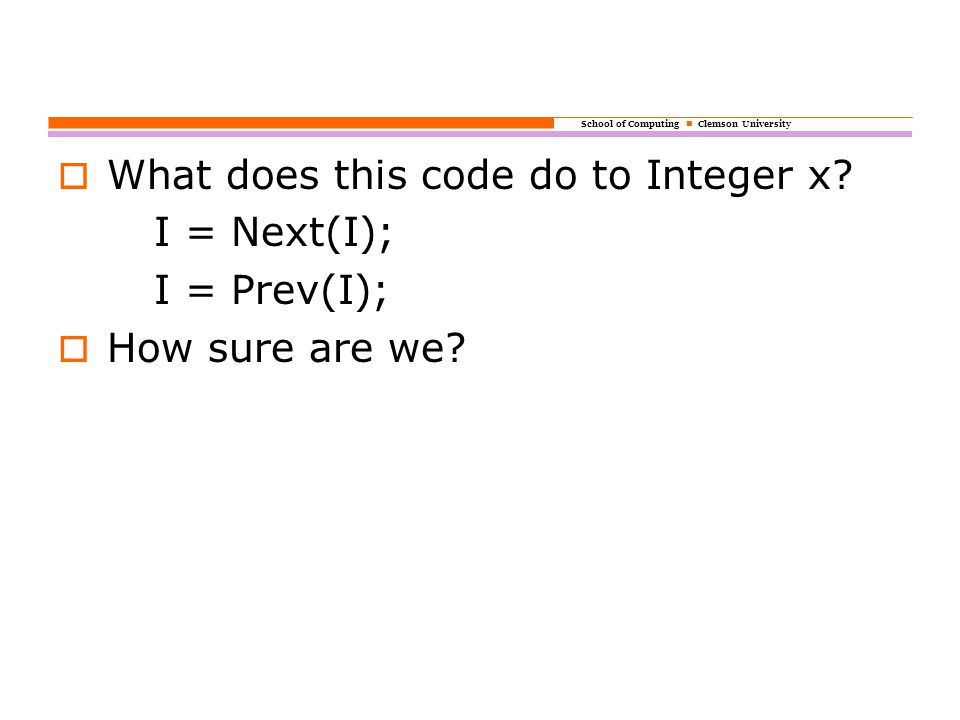Click the text 'How sure are we?'
Viewport: 960px width, 720px height.
coord(287,348)
